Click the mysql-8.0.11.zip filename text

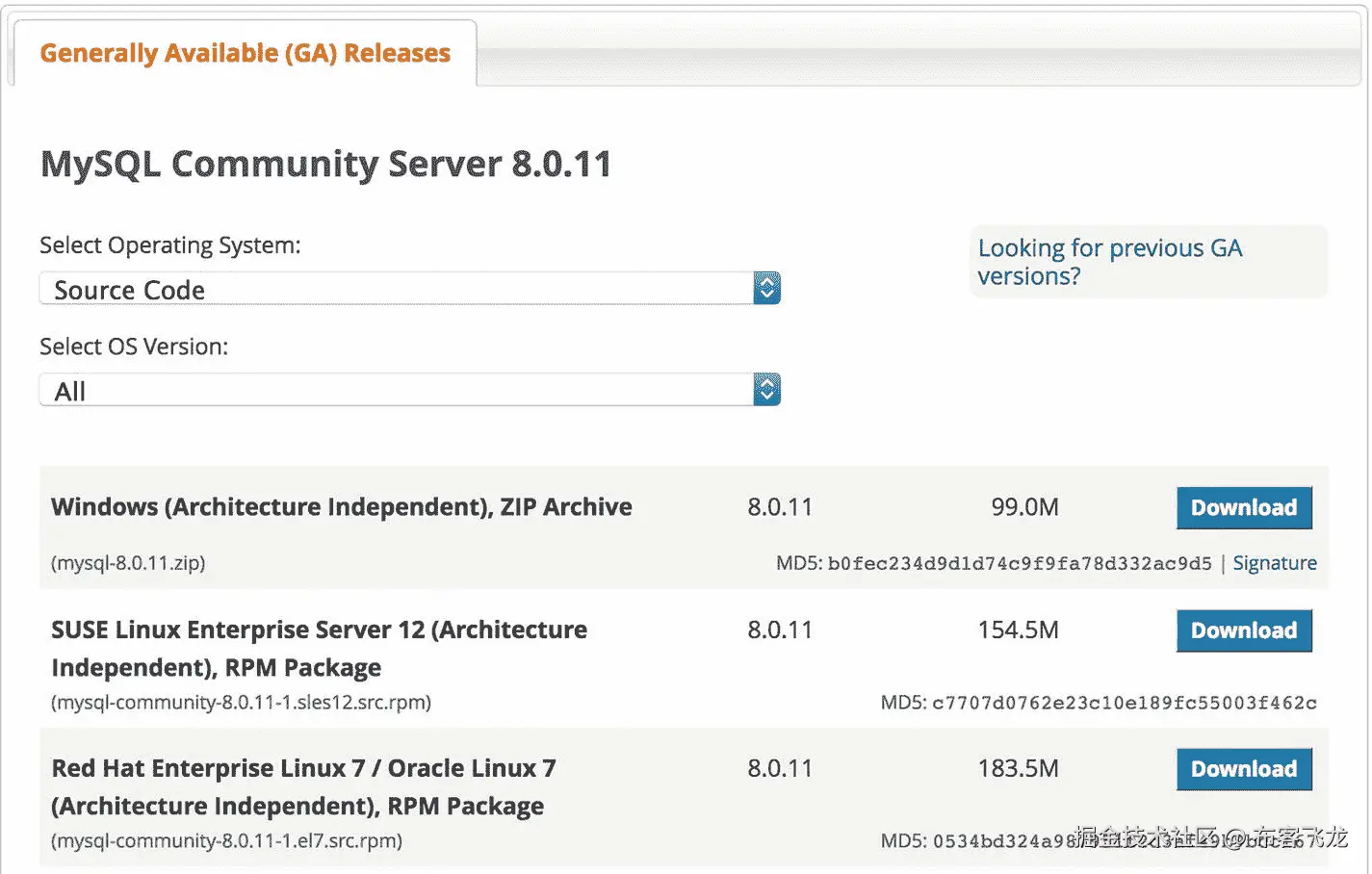coord(128,563)
